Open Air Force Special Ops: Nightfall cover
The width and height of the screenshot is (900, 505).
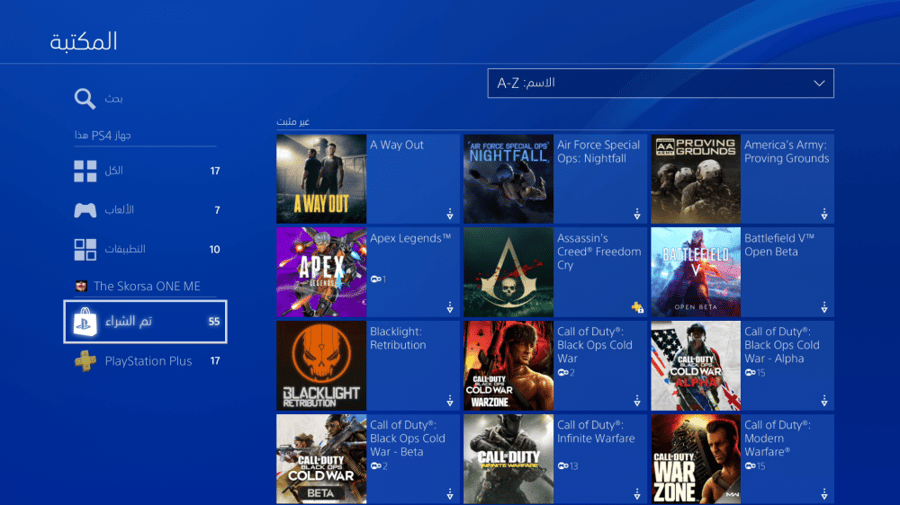(x=509, y=179)
